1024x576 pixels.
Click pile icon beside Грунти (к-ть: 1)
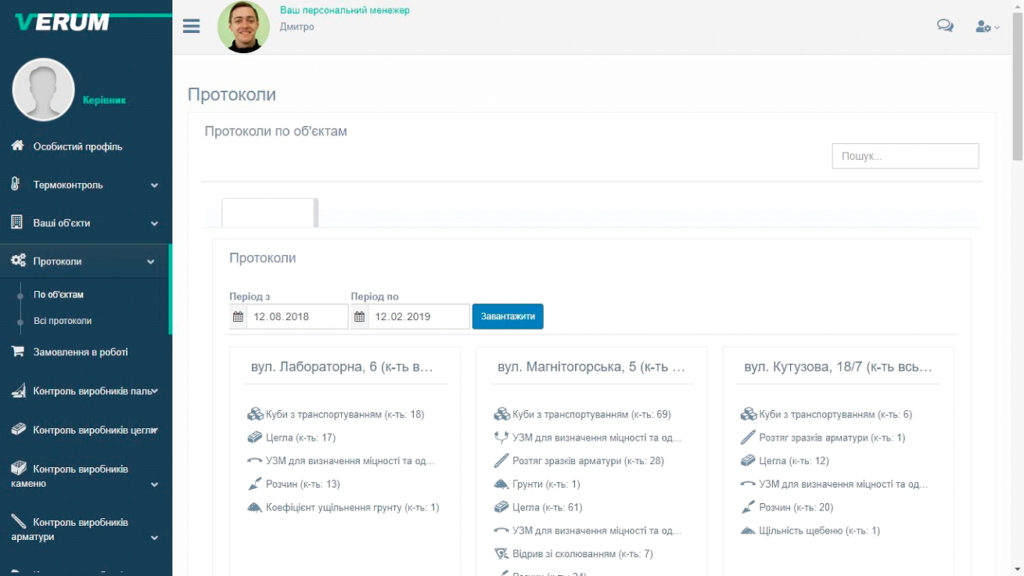(501, 484)
